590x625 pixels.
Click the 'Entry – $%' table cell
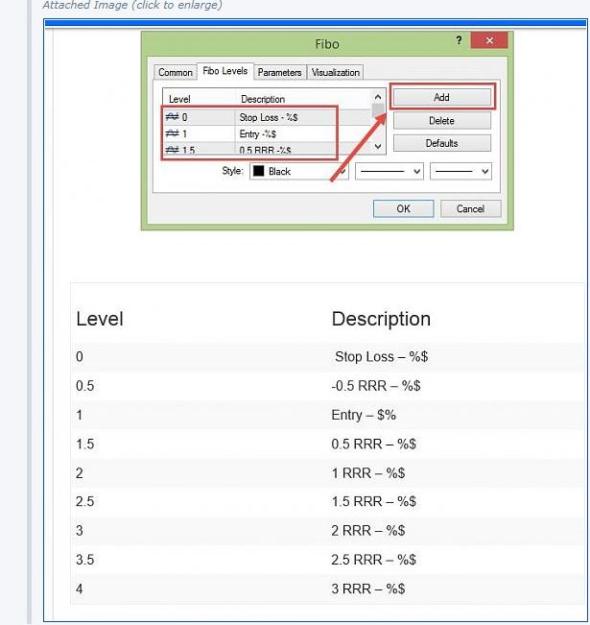click(364, 415)
